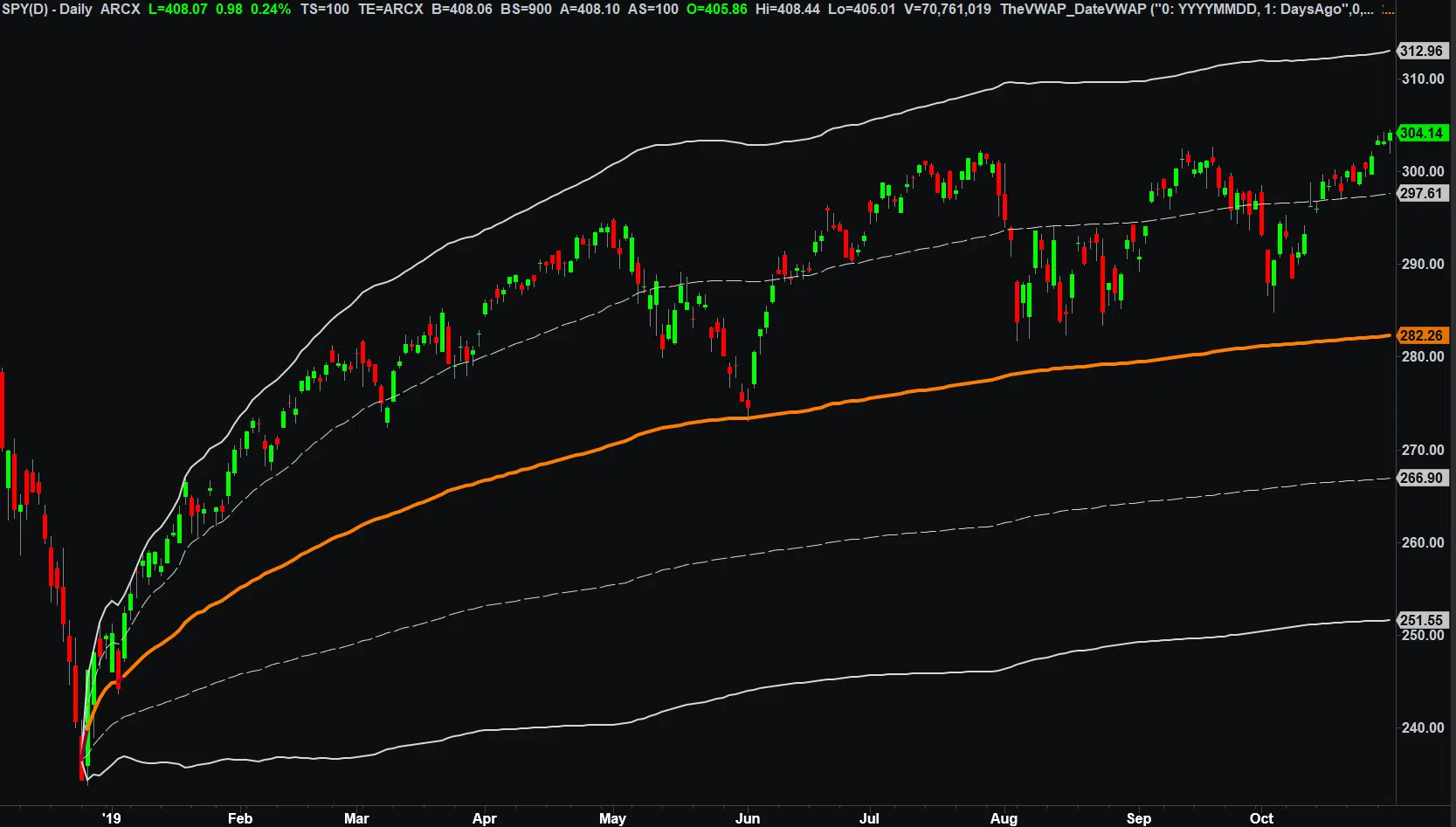Click the Feb label on time axis

pyautogui.click(x=240, y=818)
